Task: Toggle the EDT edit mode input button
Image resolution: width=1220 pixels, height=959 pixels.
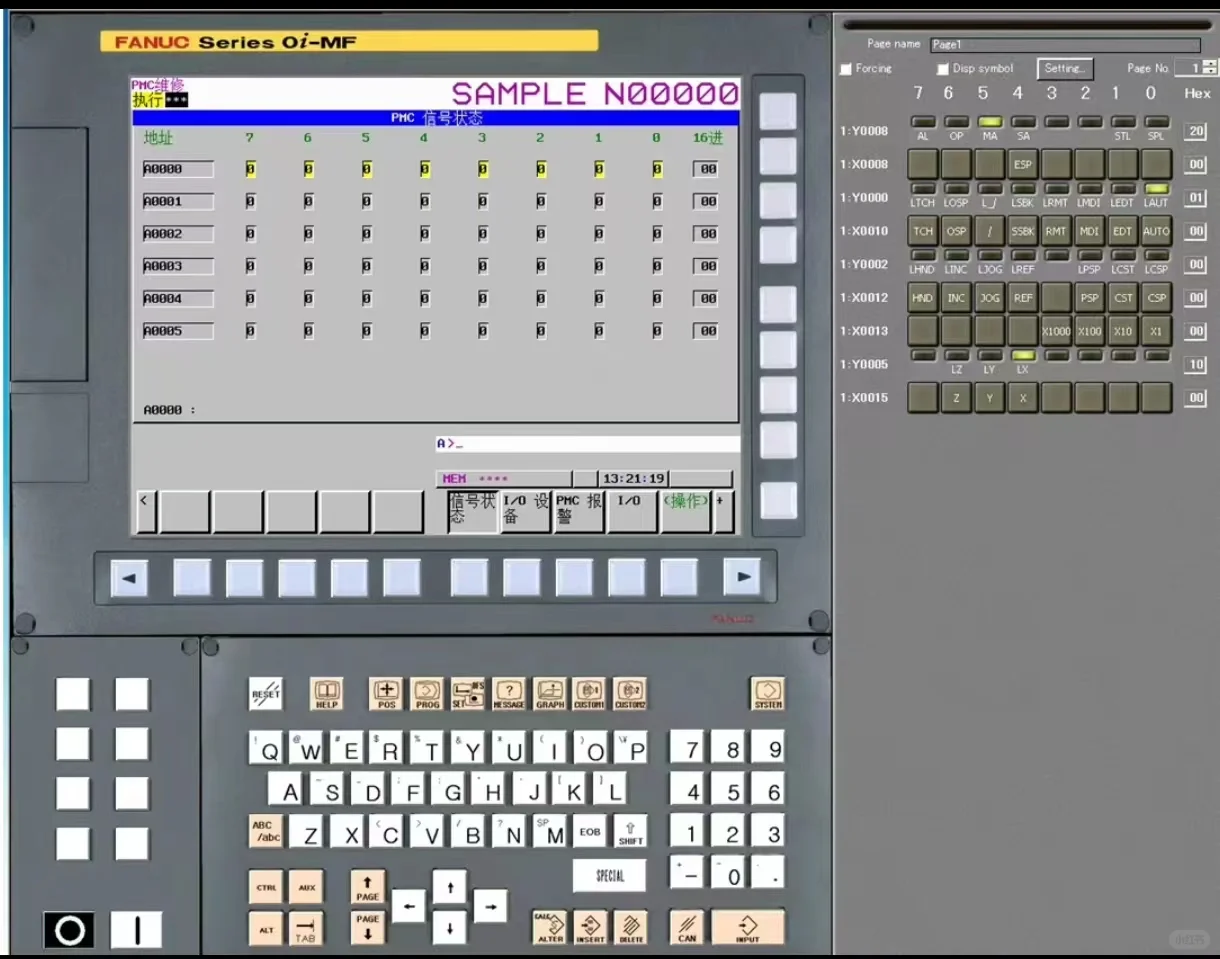Action: tap(1123, 231)
